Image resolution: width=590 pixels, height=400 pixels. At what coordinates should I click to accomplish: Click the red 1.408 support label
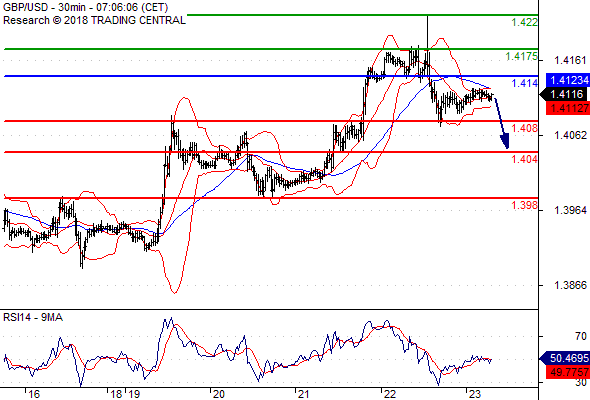click(525, 128)
